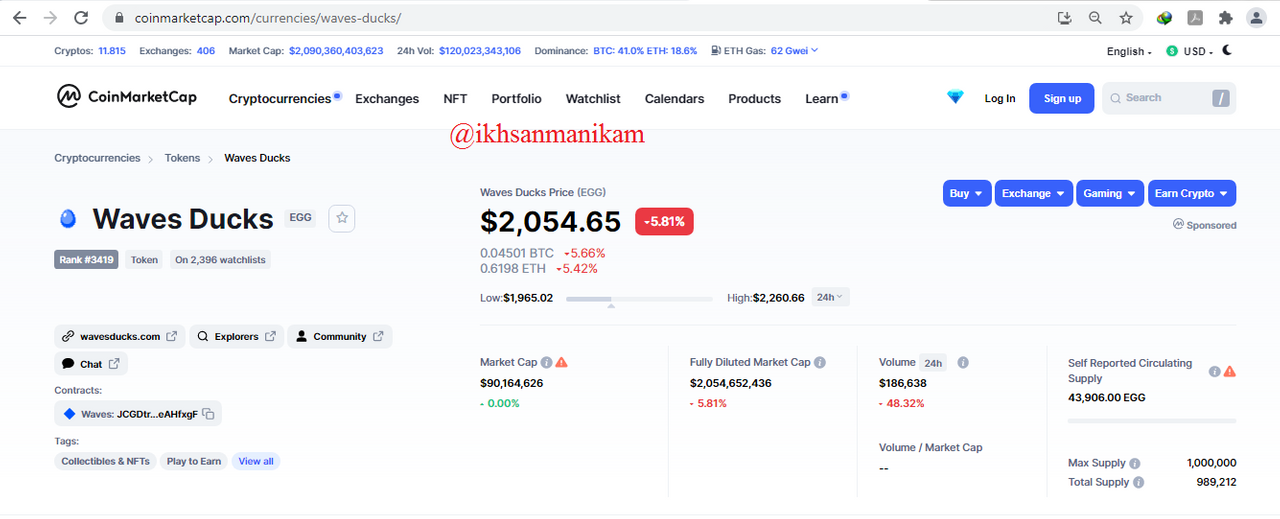Click the browser forward arrow
This screenshot has width=1280, height=519.
50,18
